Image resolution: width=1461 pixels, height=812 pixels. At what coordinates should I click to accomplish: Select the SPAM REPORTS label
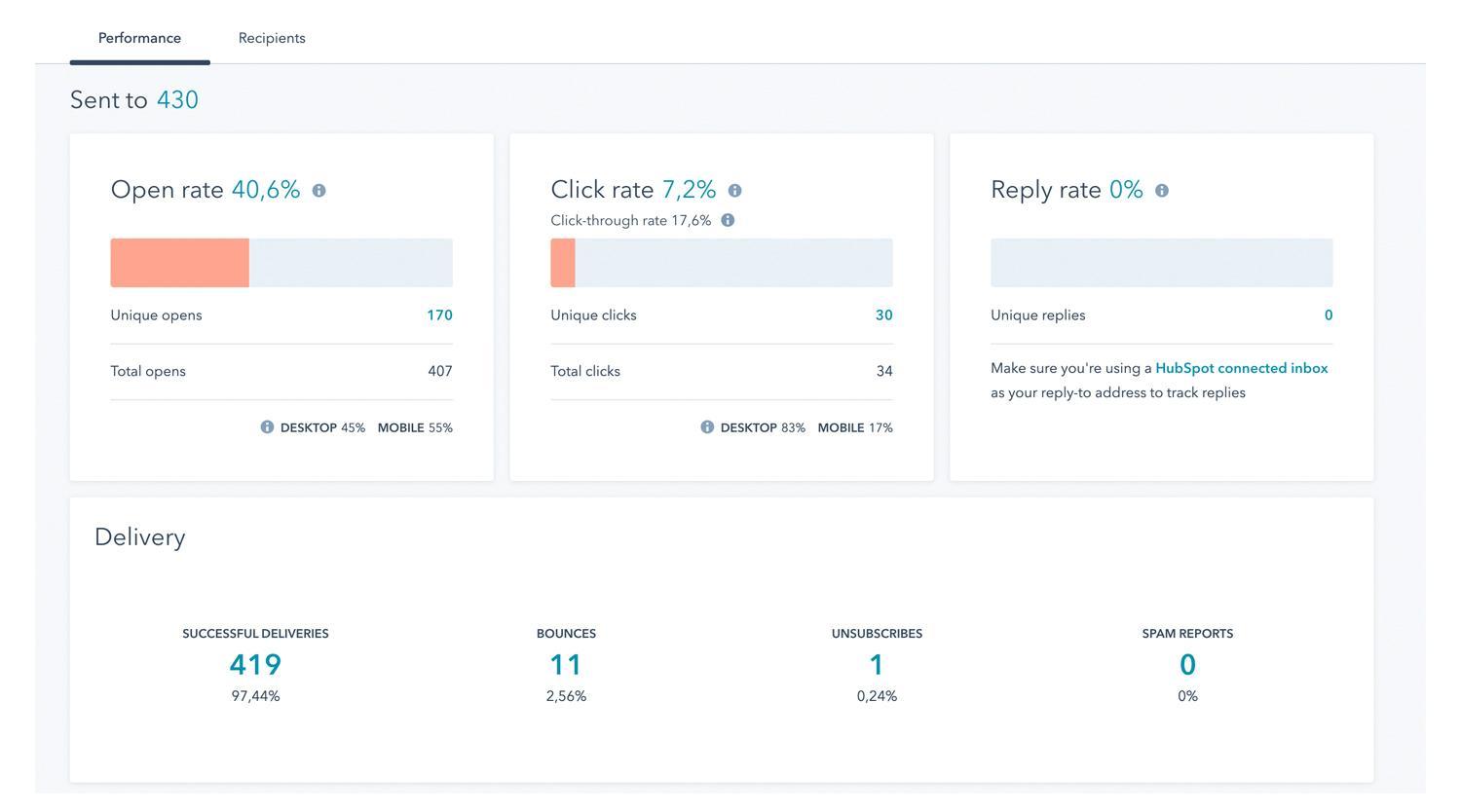1187,634
